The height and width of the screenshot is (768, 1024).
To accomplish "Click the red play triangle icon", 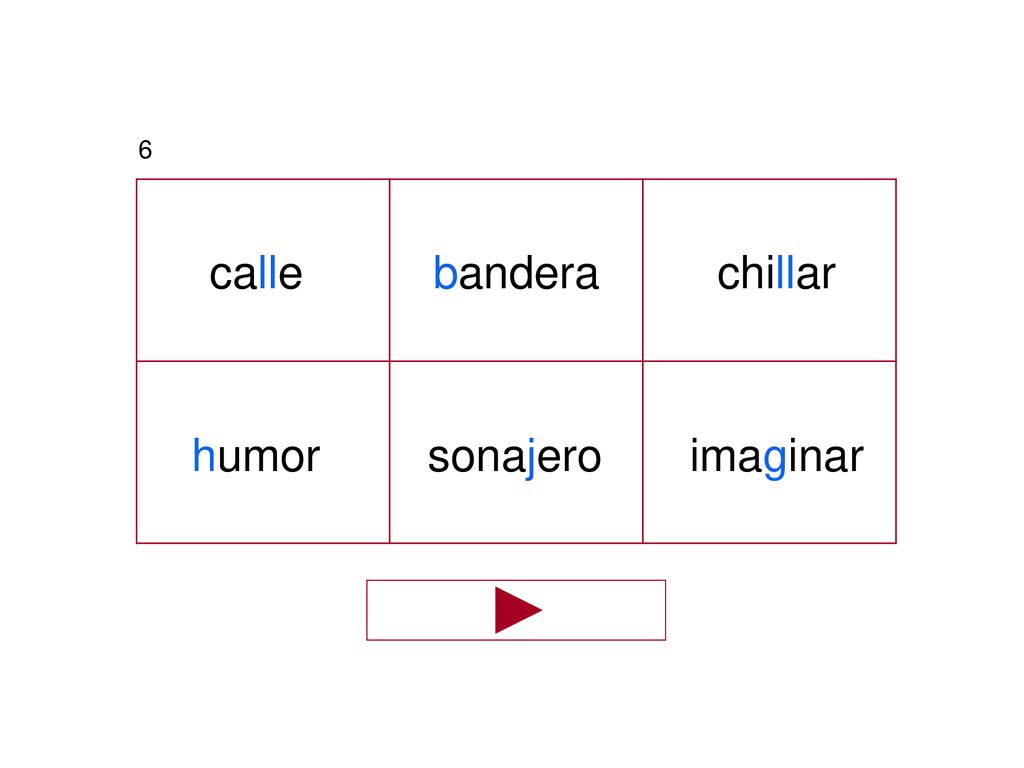I will click(518, 610).
